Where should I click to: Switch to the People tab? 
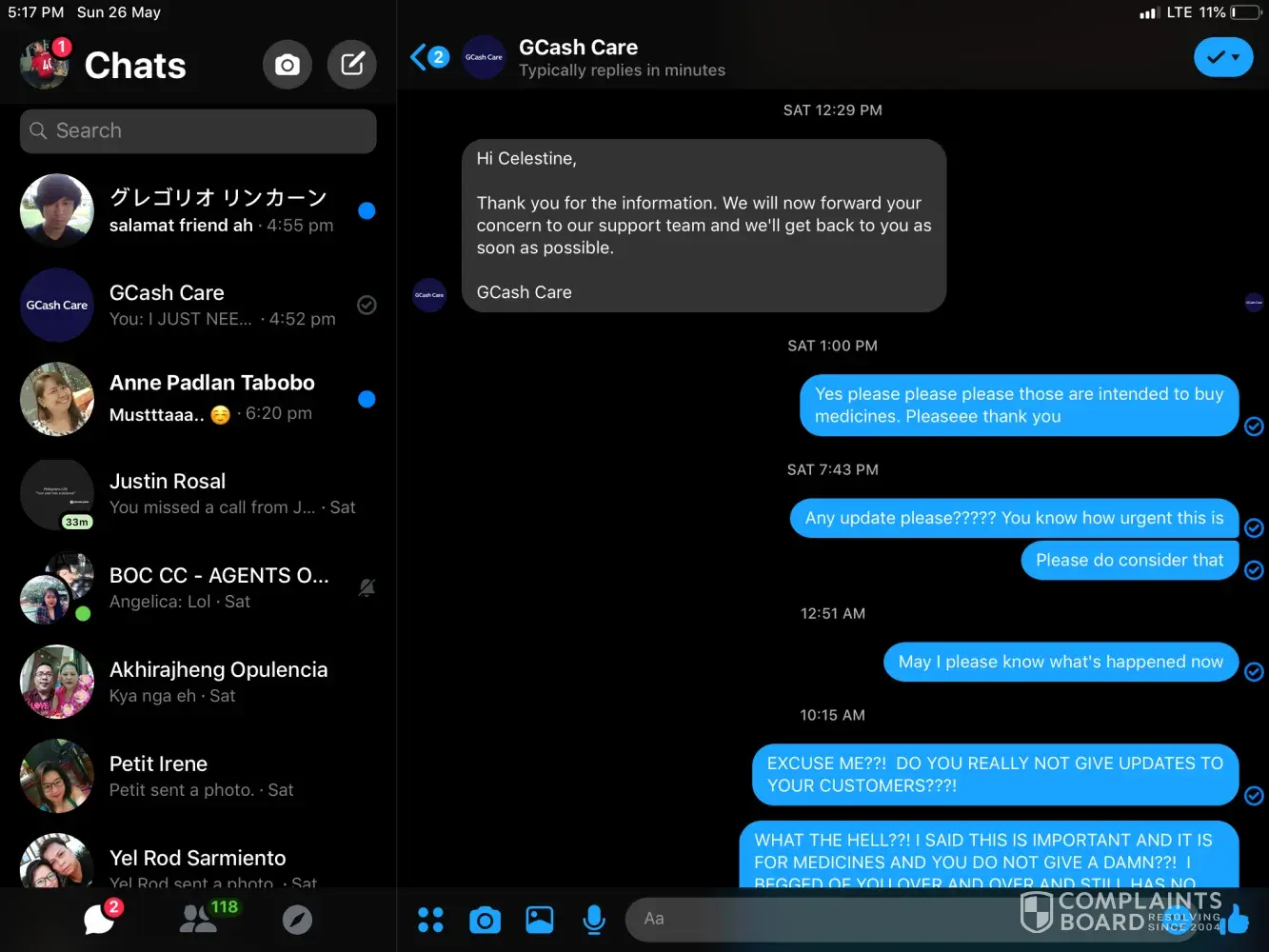point(200,919)
